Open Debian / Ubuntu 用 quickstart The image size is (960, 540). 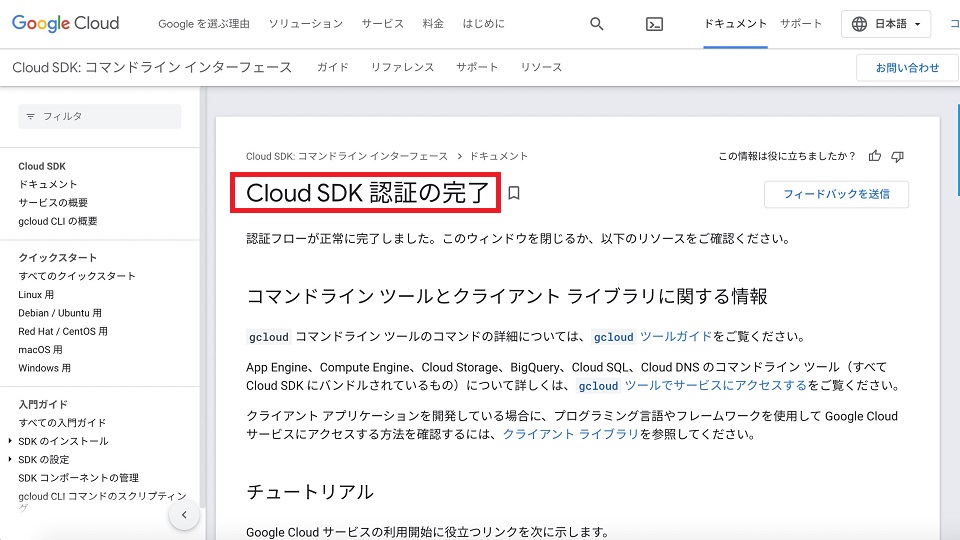[60, 313]
